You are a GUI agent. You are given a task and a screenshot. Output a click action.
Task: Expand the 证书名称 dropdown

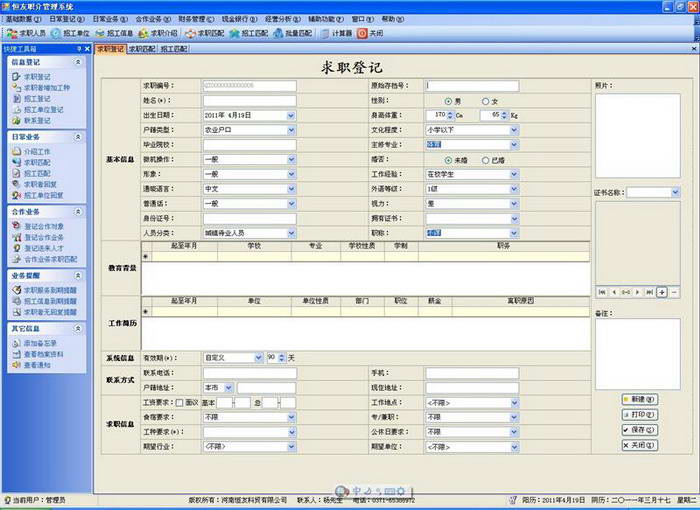point(675,192)
